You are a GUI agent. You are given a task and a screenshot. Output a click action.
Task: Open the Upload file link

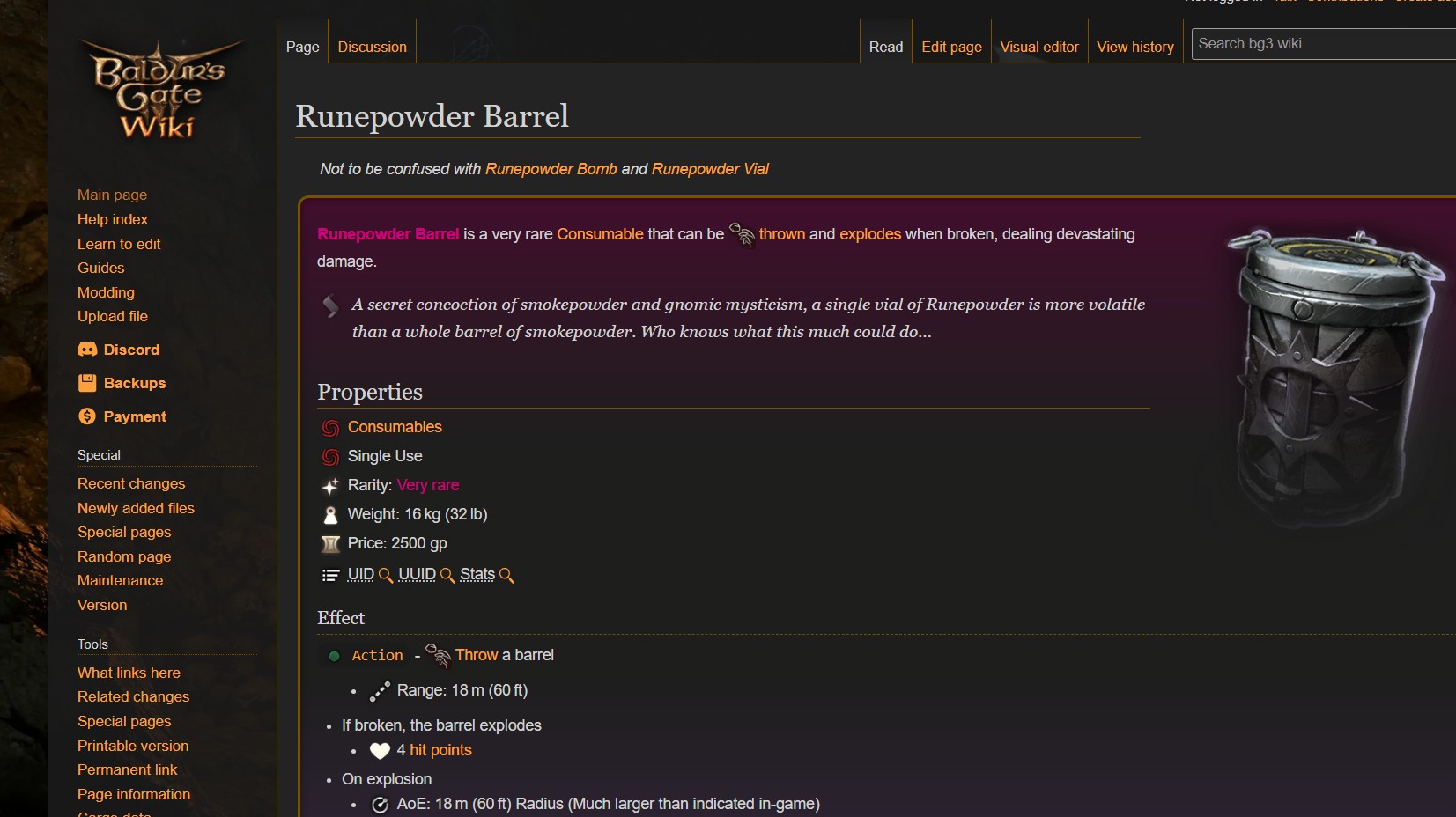point(113,316)
